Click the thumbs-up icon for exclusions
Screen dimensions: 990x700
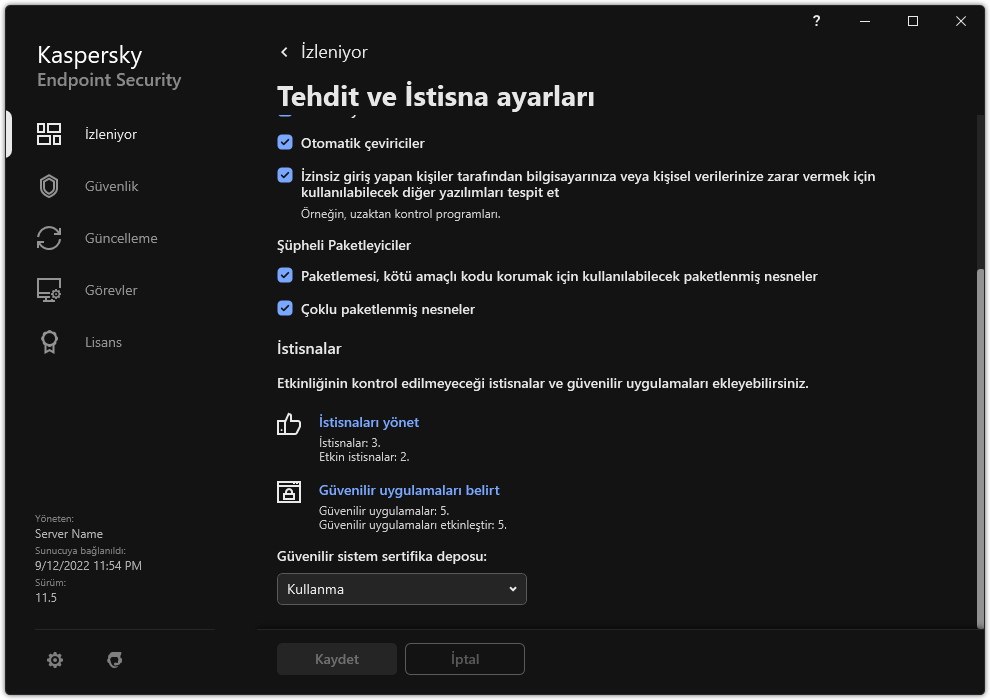[x=289, y=424]
